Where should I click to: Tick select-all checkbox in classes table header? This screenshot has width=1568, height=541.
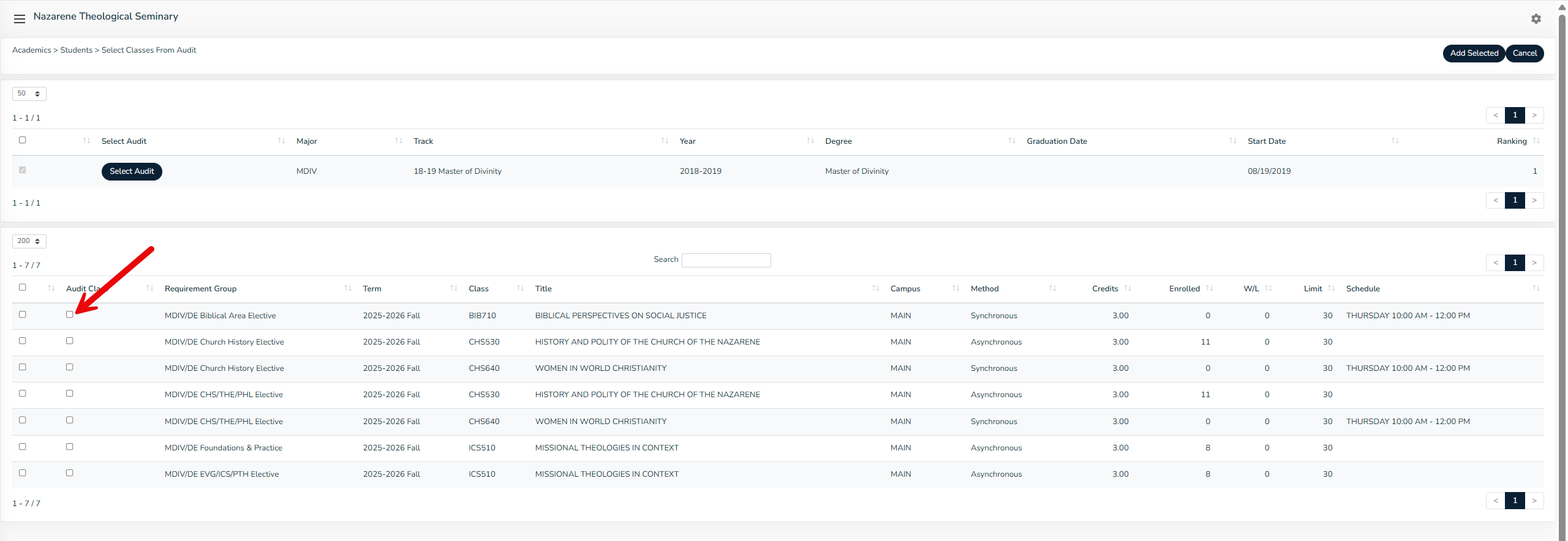(x=23, y=288)
